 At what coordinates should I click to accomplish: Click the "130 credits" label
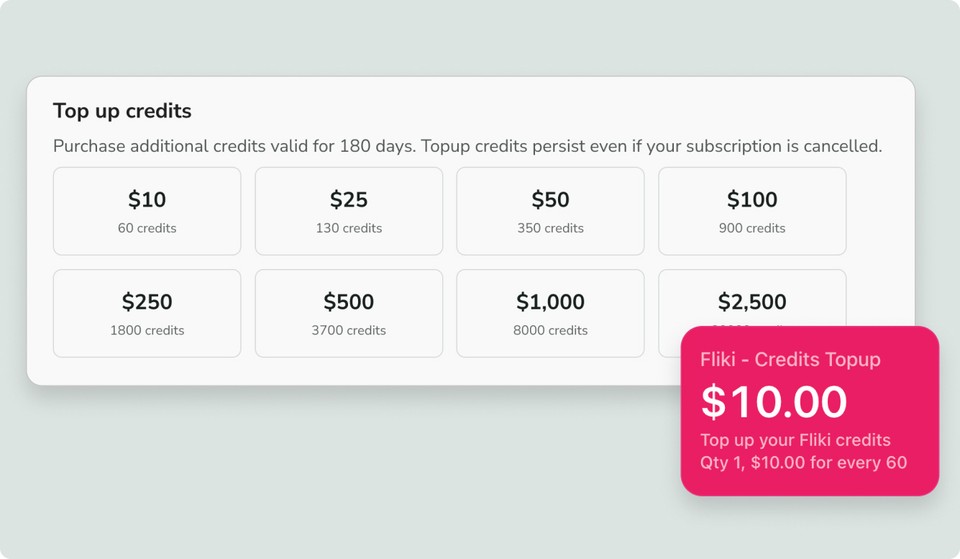pyautogui.click(x=349, y=228)
